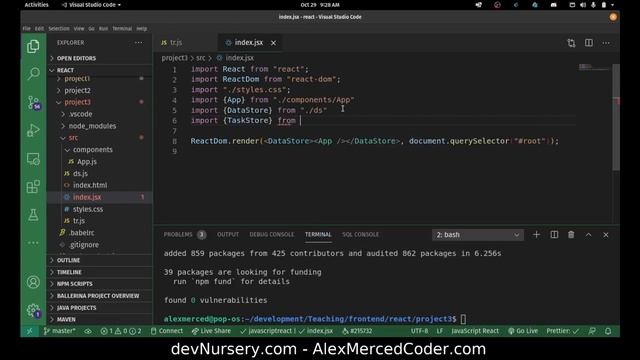Switch to the Output panel tab
This screenshot has height=360, width=640.
click(x=228, y=235)
